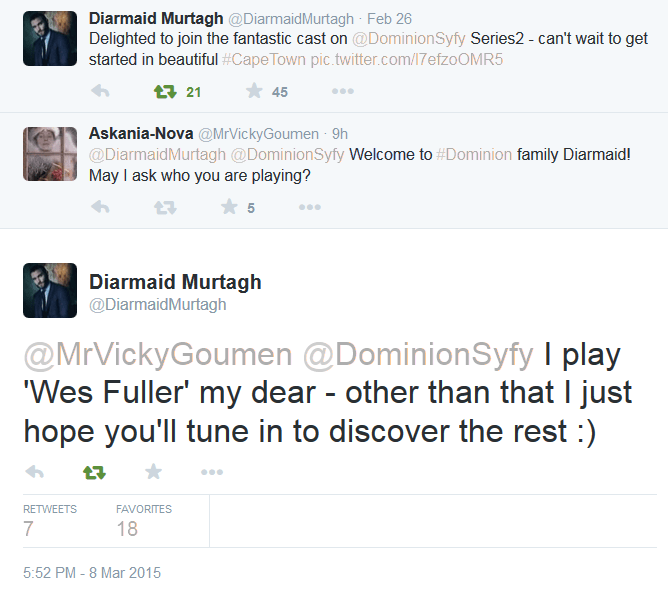Open Askania-Nova's profile picture
Screen dimensions: 668x596
point(50,154)
